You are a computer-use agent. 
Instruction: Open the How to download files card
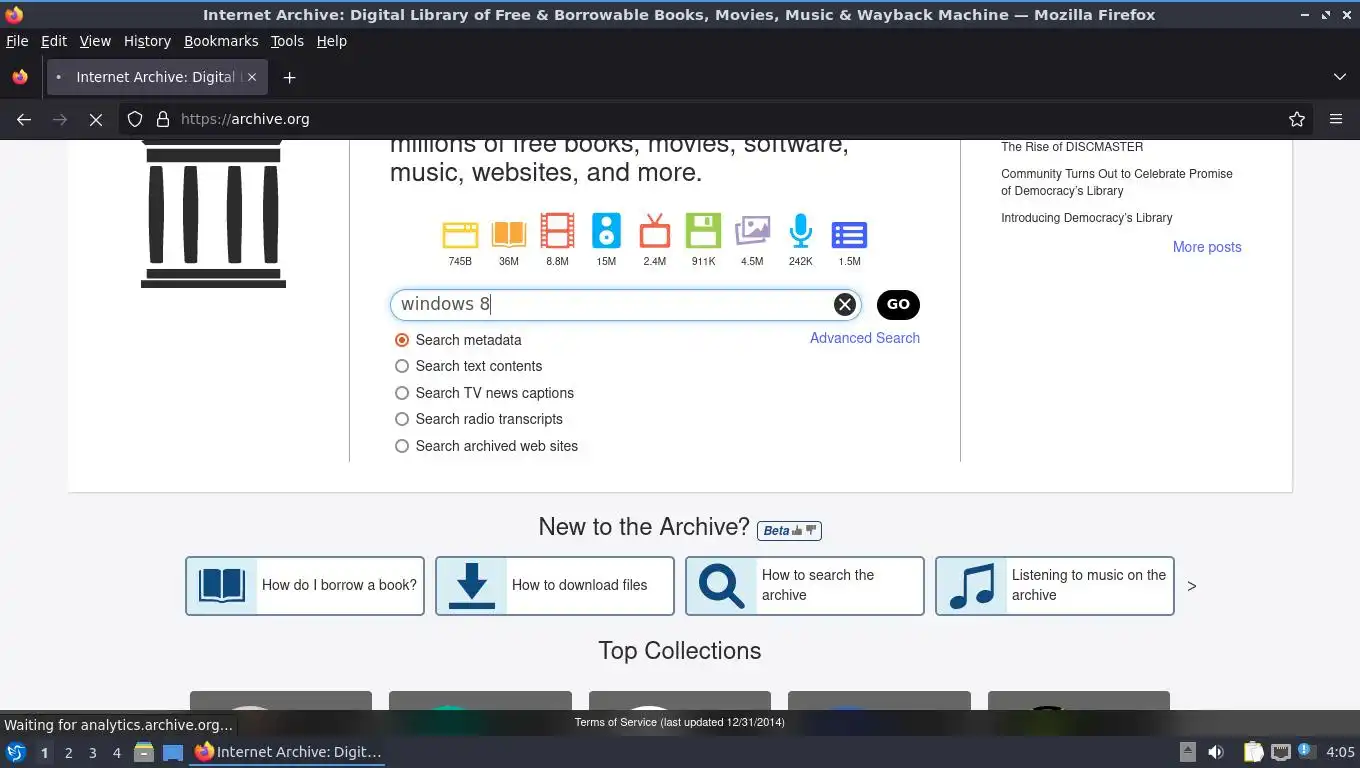click(555, 586)
